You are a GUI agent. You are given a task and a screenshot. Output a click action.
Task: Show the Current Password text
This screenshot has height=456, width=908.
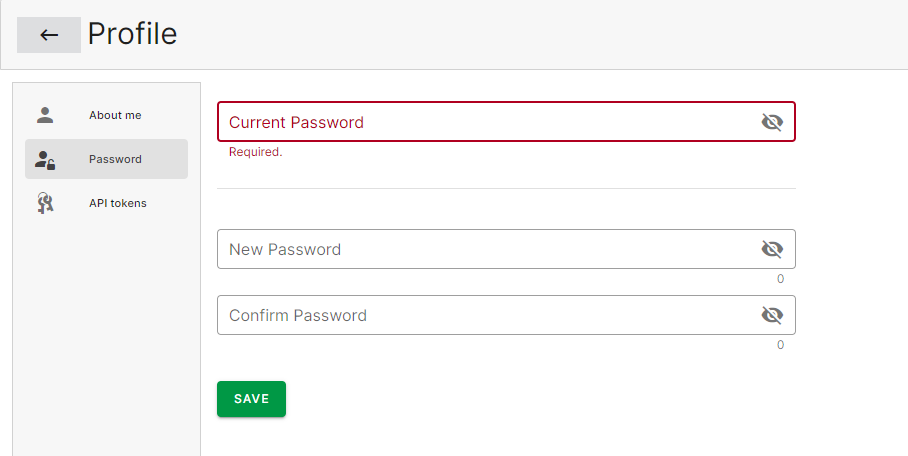[771, 122]
